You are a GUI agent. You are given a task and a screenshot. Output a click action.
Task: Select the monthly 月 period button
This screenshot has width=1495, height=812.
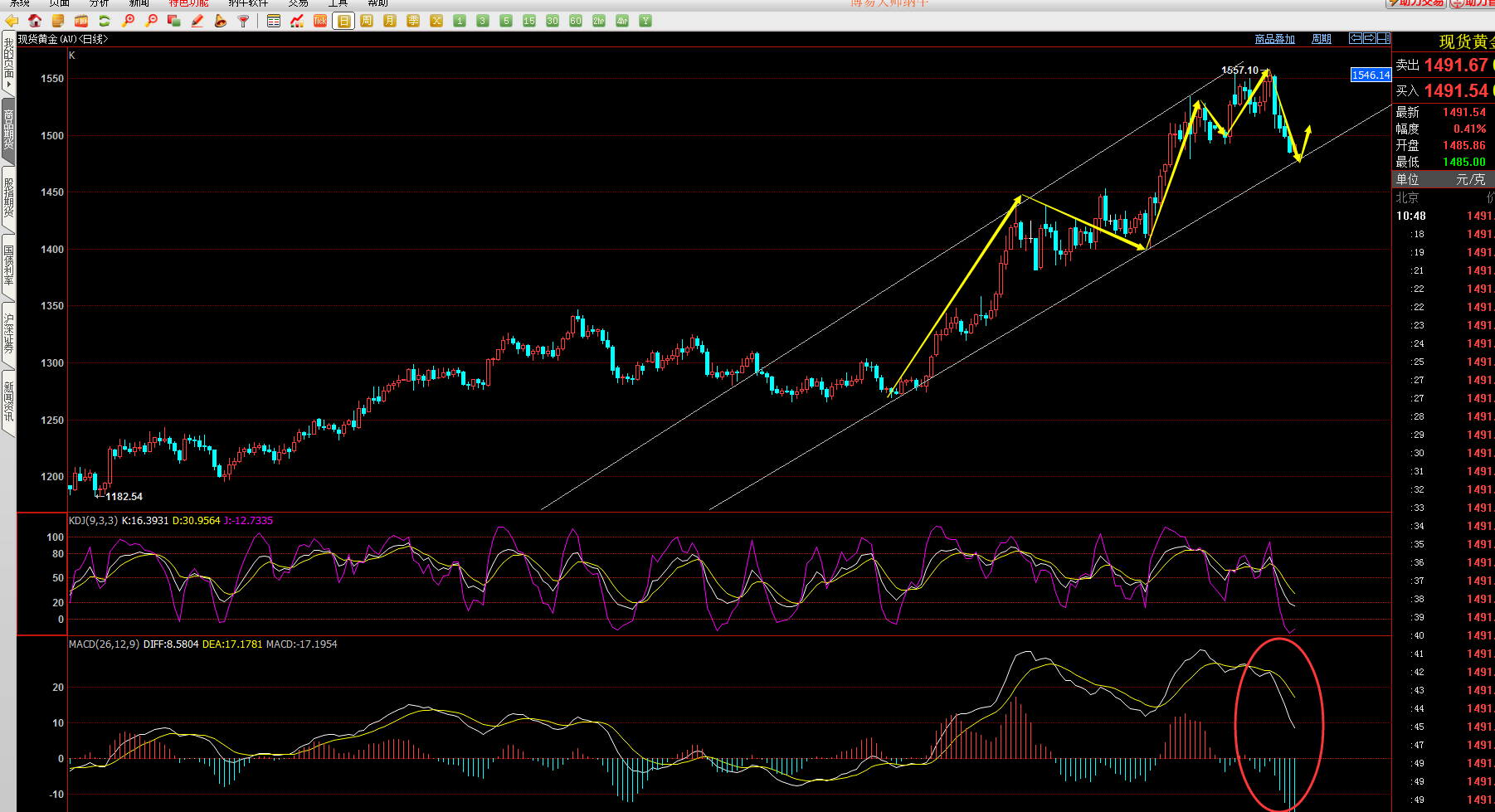coord(390,21)
